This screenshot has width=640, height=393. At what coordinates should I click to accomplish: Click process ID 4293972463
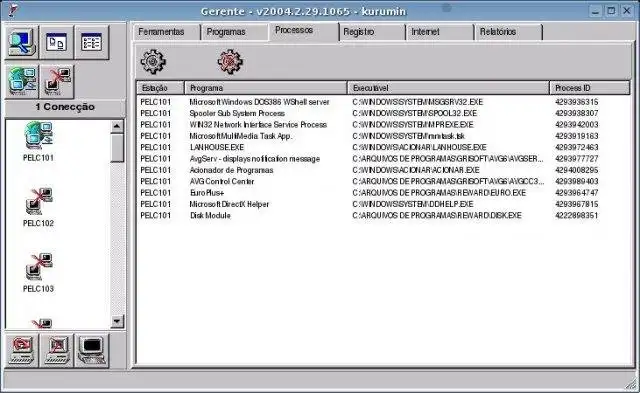point(576,147)
